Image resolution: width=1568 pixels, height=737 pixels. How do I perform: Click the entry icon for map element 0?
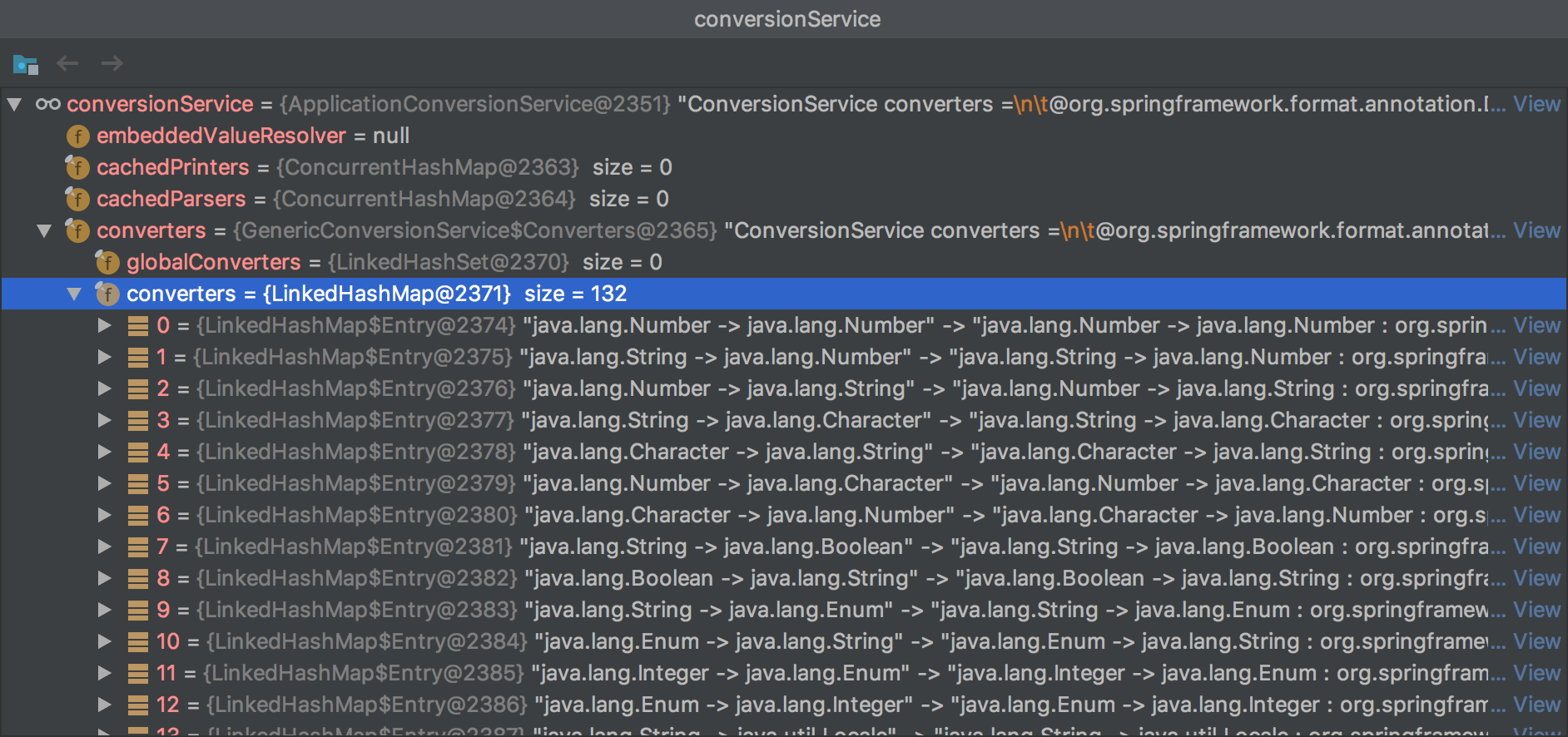pos(137,326)
